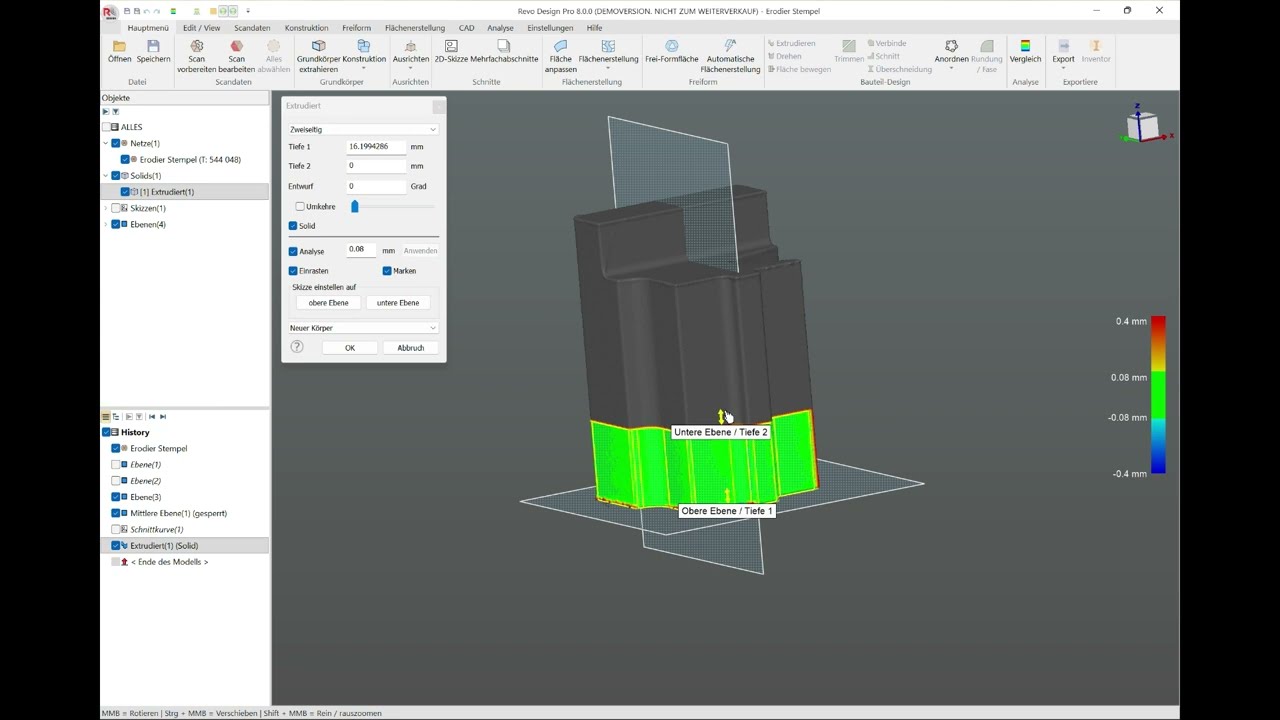Open the Freiform ribbon tab
Screen dimensions: 1280x720
(x=356, y=28)
